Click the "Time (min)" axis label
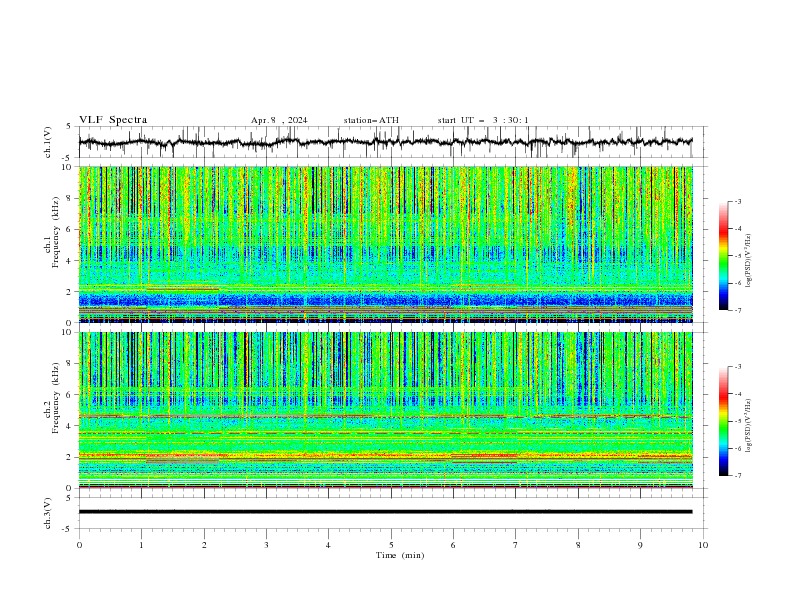This screenshot has height=612, width=792. point(400,555)
